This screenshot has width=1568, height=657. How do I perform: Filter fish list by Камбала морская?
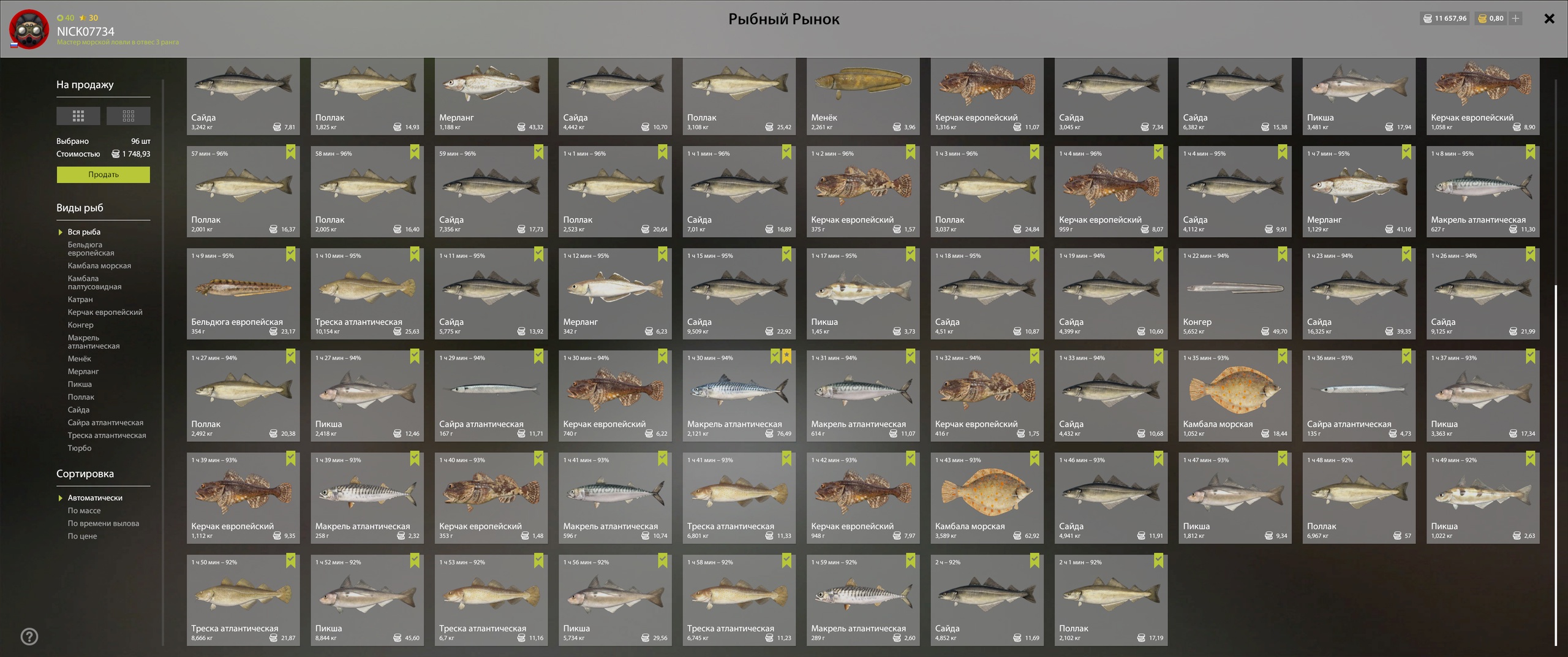tap(99, 265)
